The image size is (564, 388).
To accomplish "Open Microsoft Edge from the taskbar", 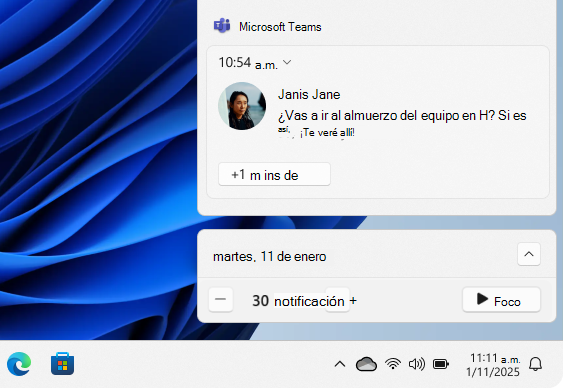I will tap(19, 364).
